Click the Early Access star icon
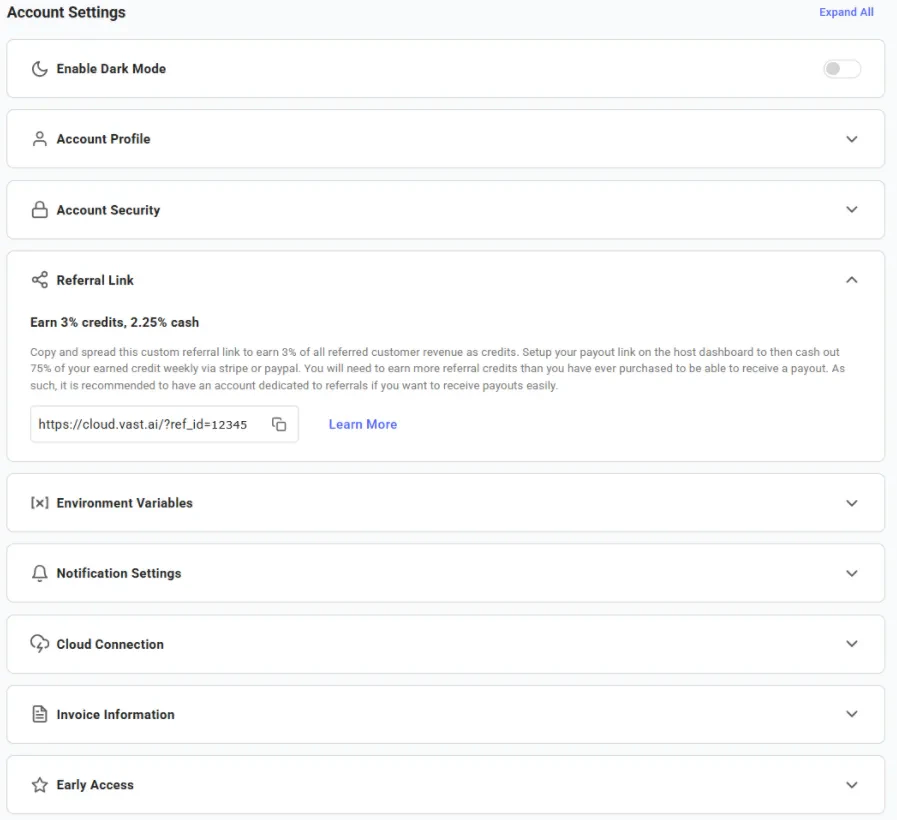 (x=39, y=785)
